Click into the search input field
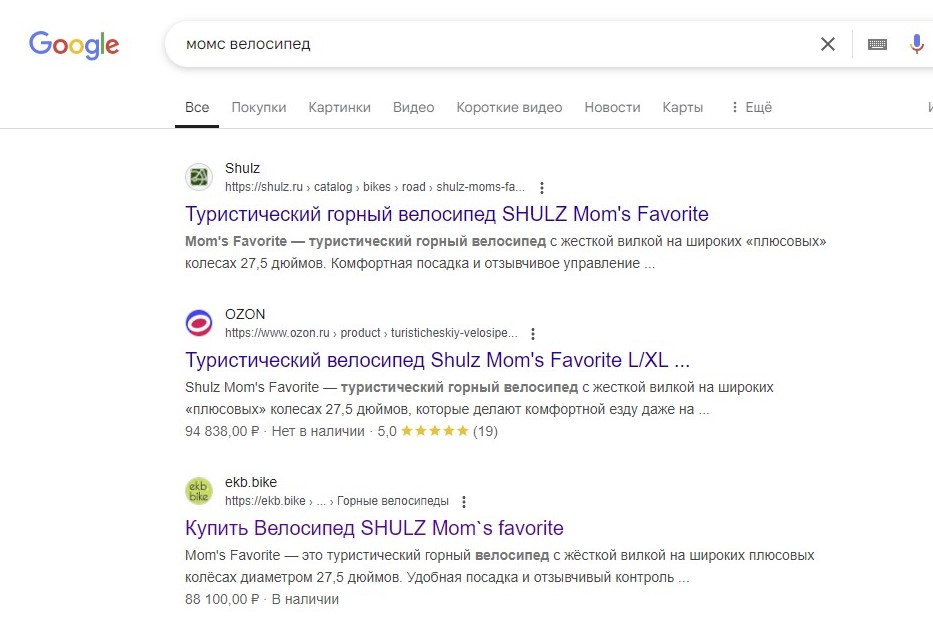Image resolution: width=933 pixels, height=632 pixels. [480, 44]
